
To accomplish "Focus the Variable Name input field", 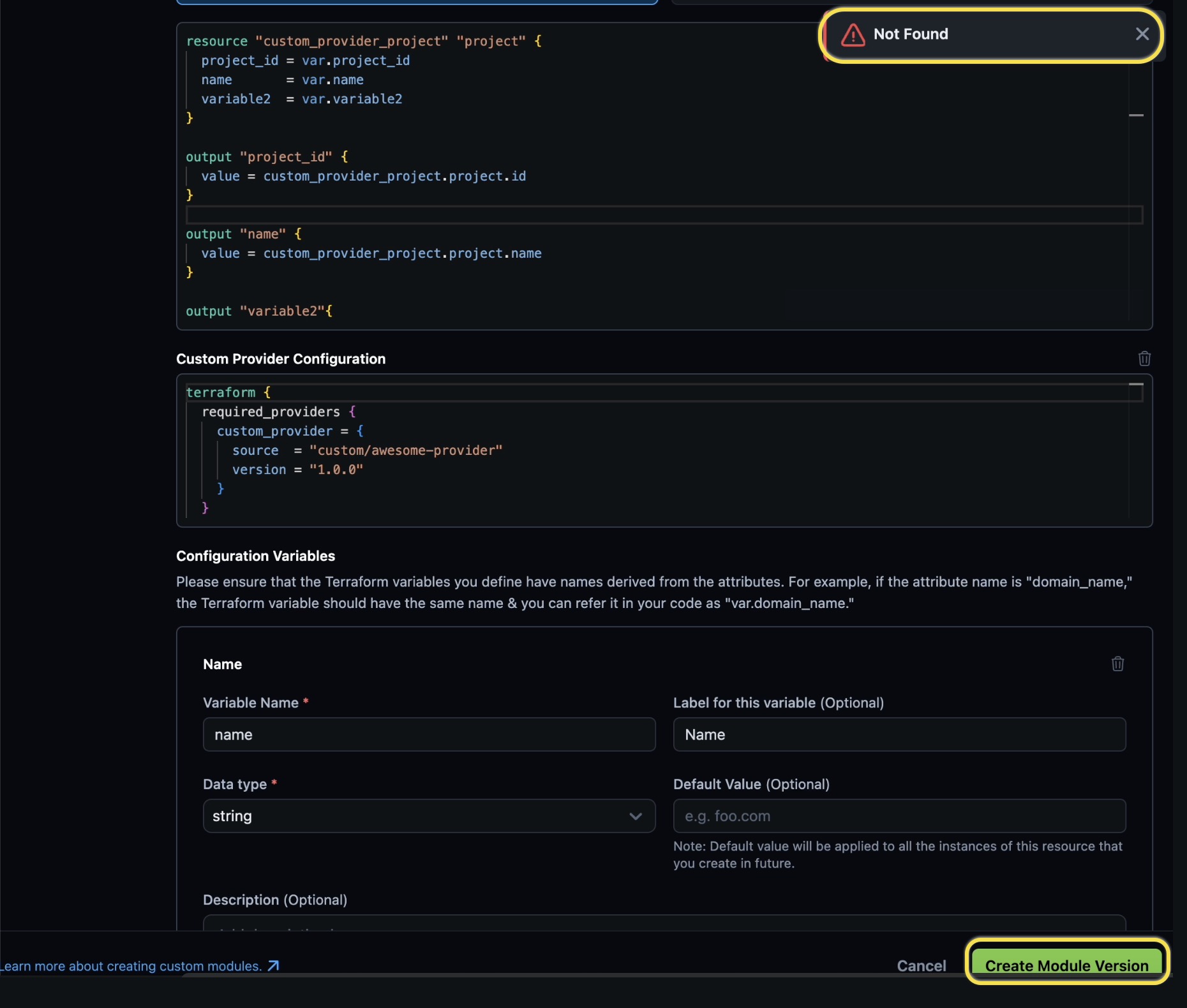I will click(429, 734).
